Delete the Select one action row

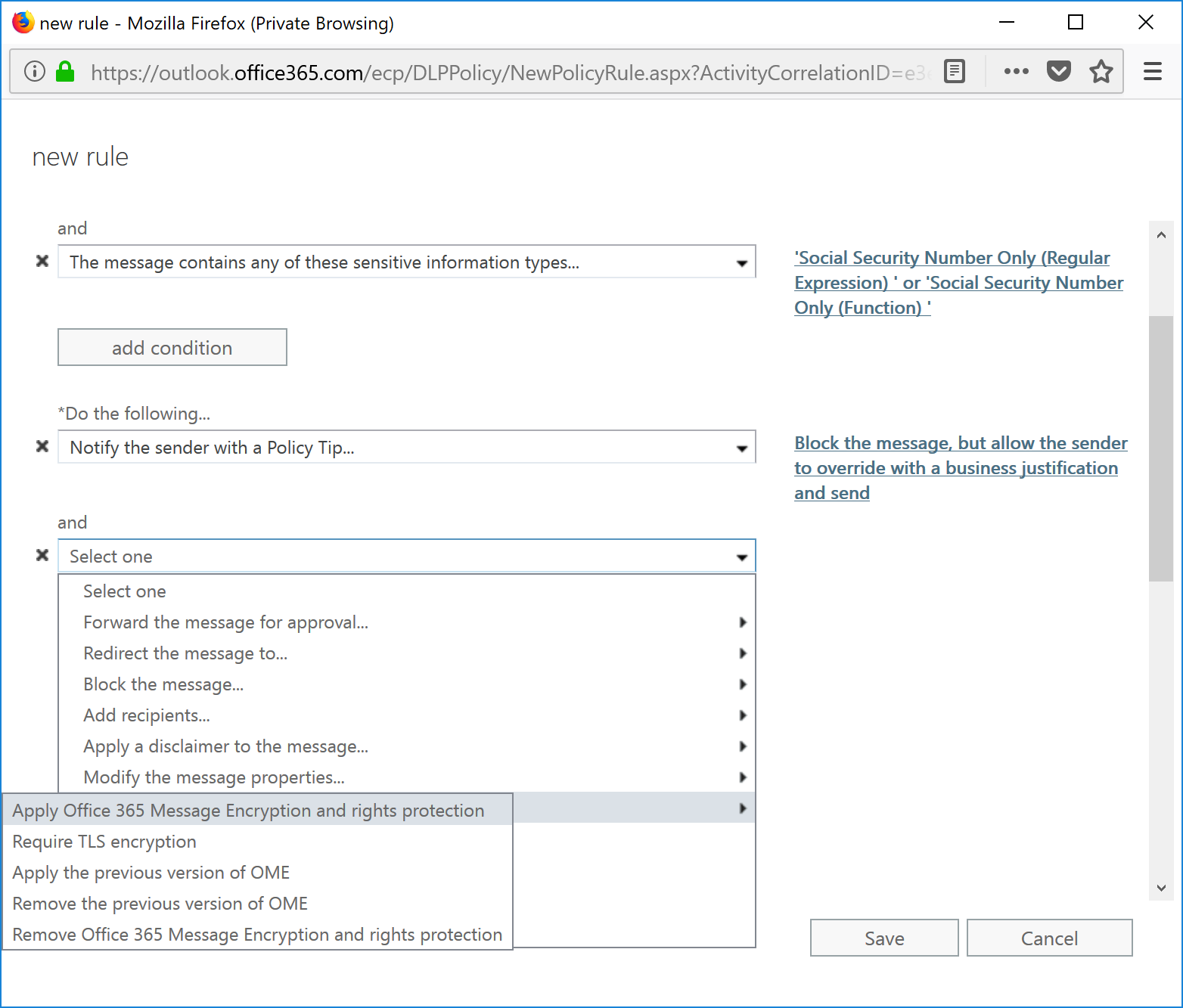point(42,556)
